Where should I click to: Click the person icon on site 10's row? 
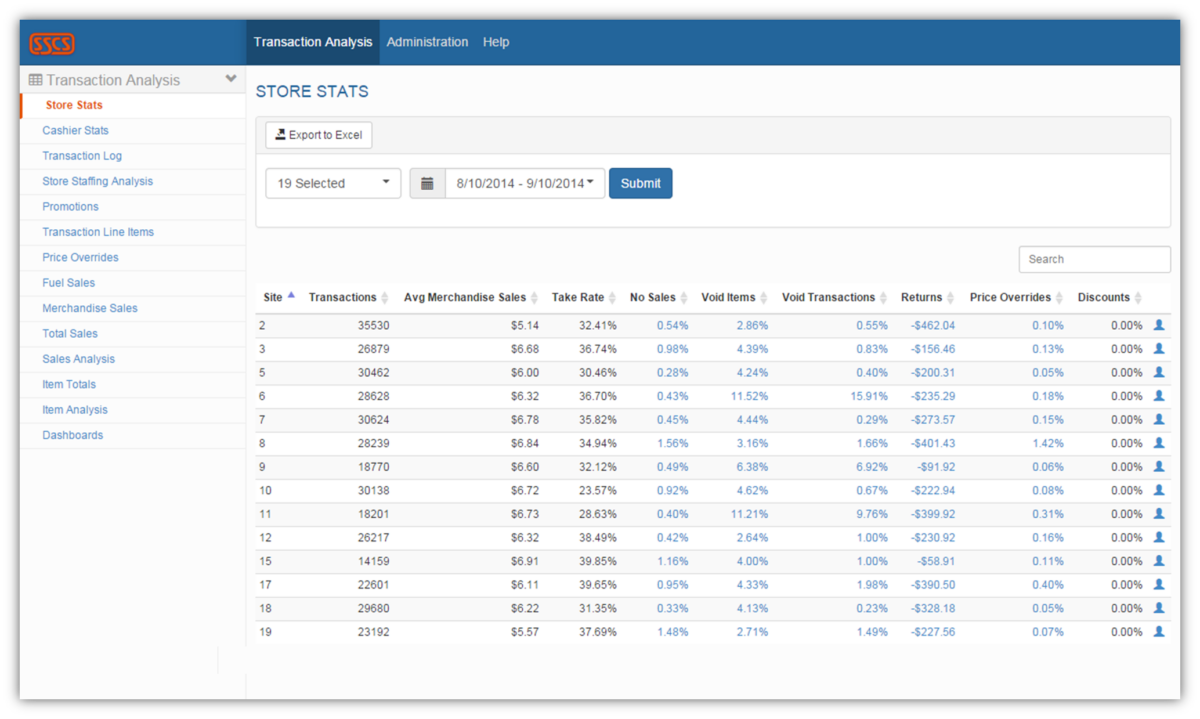point(1160,490)
